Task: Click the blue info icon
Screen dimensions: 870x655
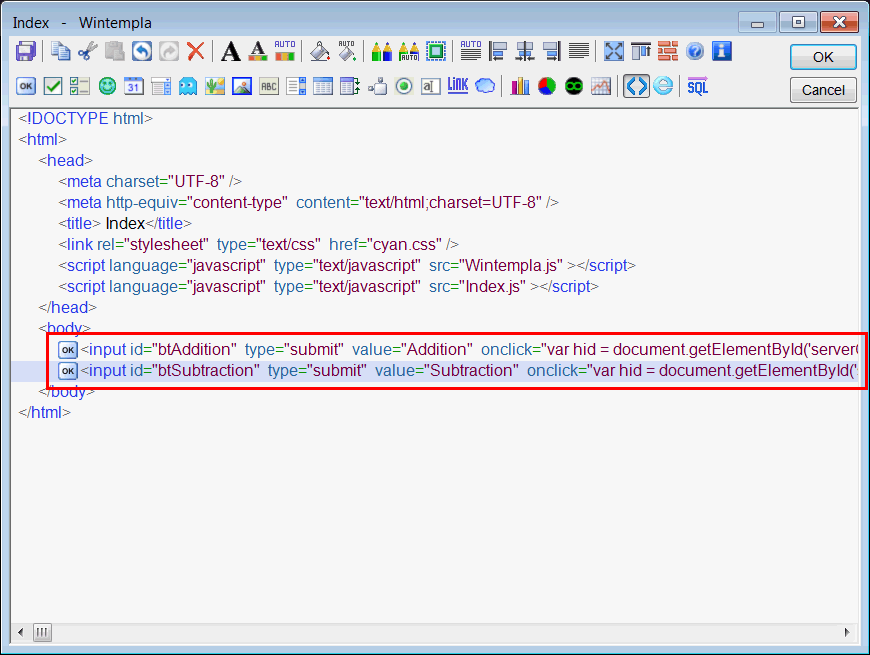Action: [x=722, y=52]
